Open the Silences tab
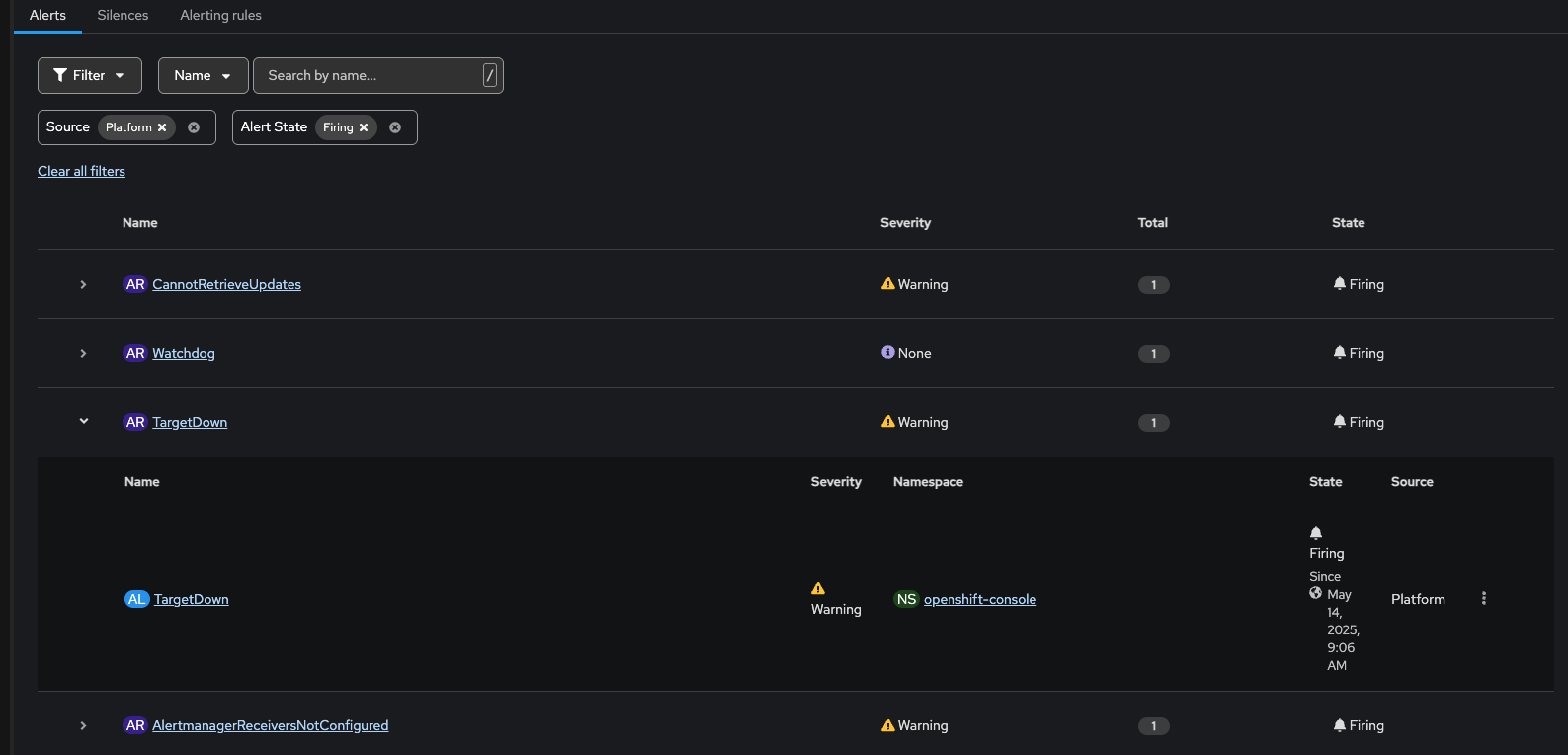Viewport: 1568px width, 755px height. coord(123,16)
